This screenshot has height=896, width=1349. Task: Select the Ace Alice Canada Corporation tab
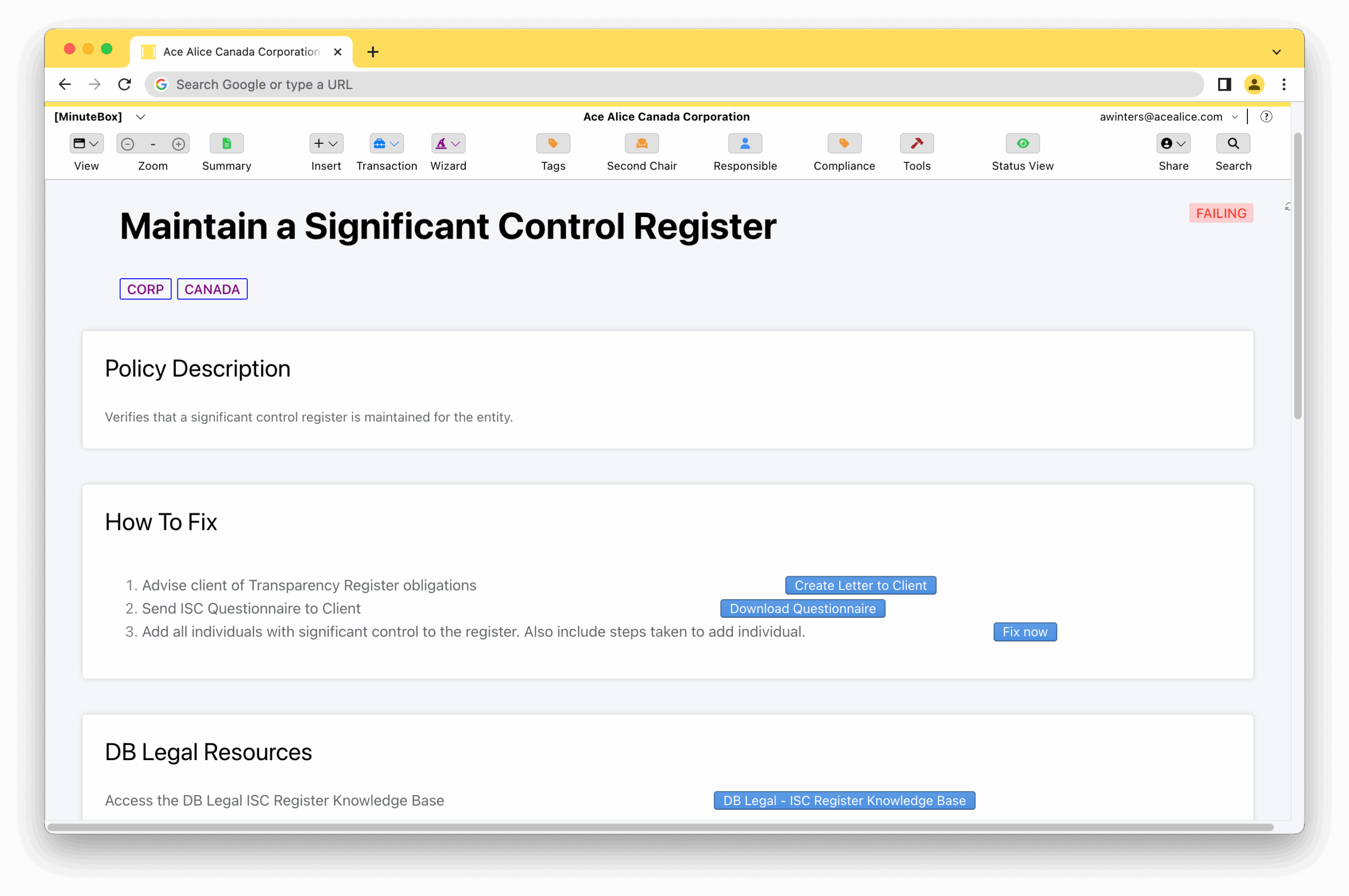point(241,52)
